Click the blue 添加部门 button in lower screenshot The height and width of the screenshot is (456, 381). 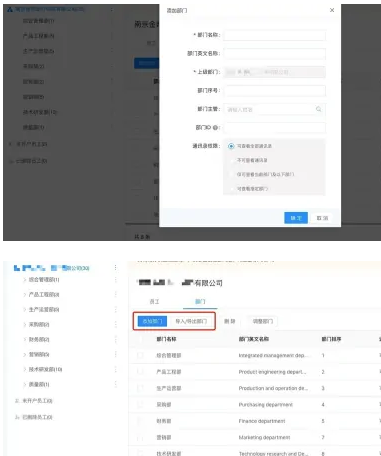pyautogui.click(x=152, y=321)
